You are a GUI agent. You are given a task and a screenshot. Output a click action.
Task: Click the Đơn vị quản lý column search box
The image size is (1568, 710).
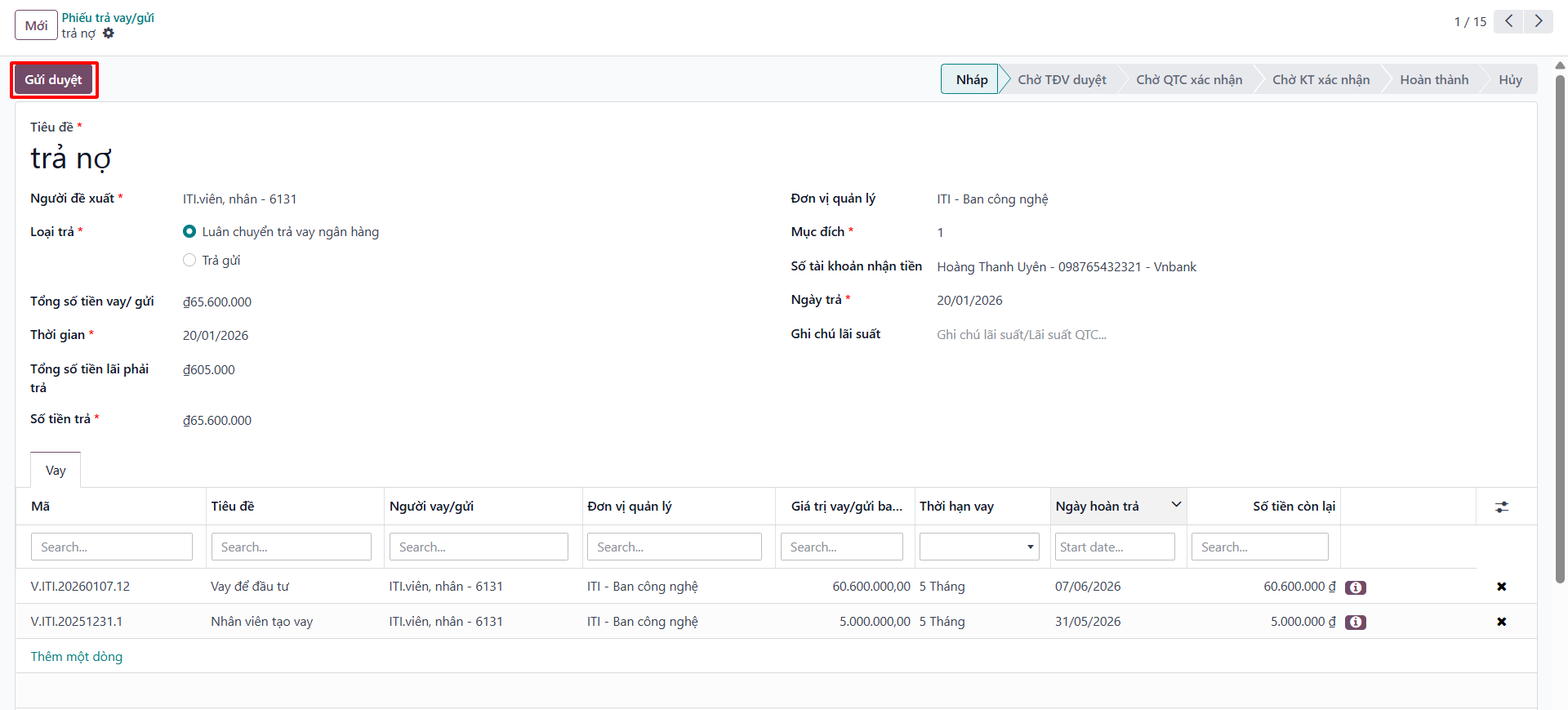tap(674, 547)
